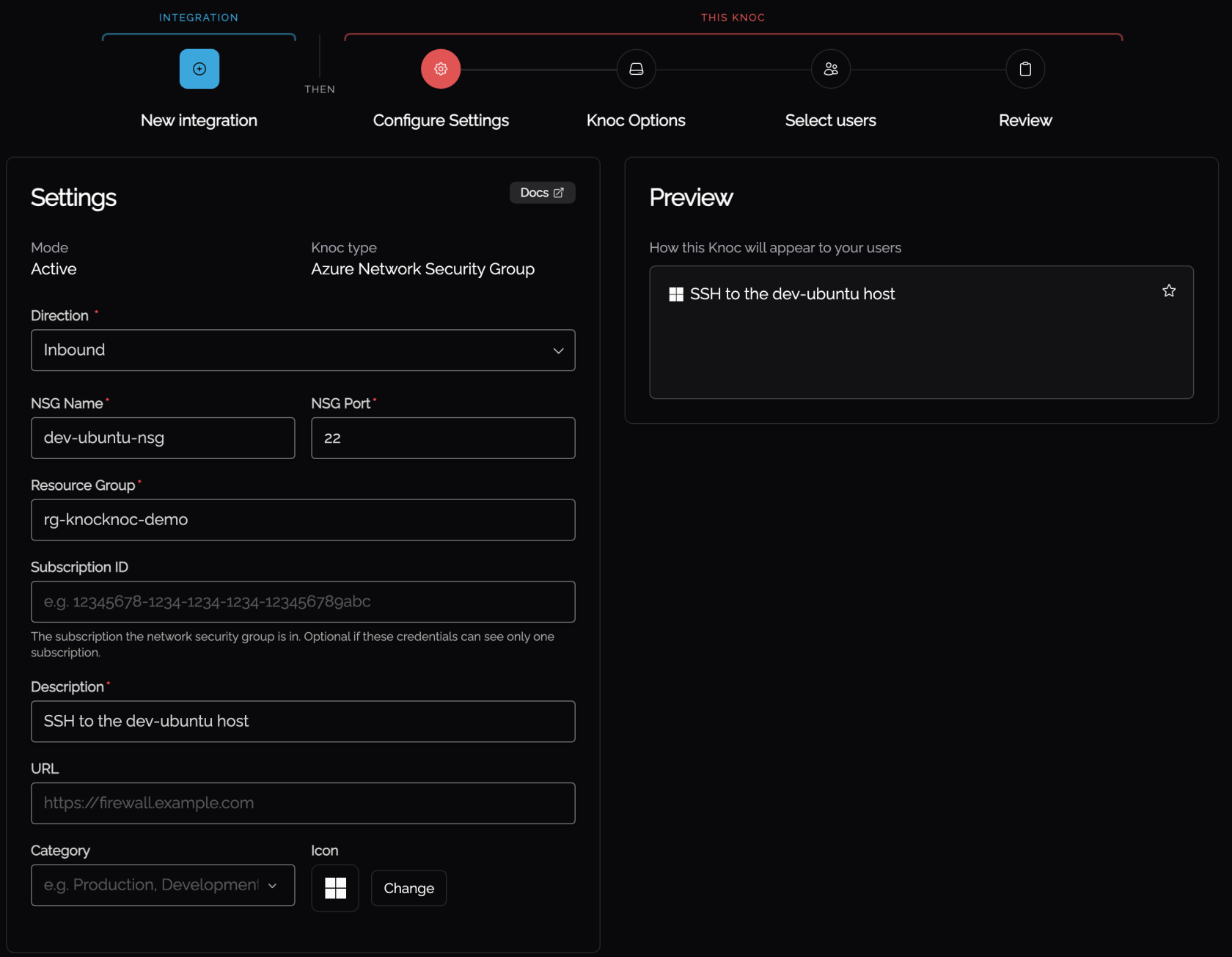This screenshot has width=1232, height=957.
Task: Go to the Knoc Options step icon
Action: pyautogui.click(x=637, y=69)
